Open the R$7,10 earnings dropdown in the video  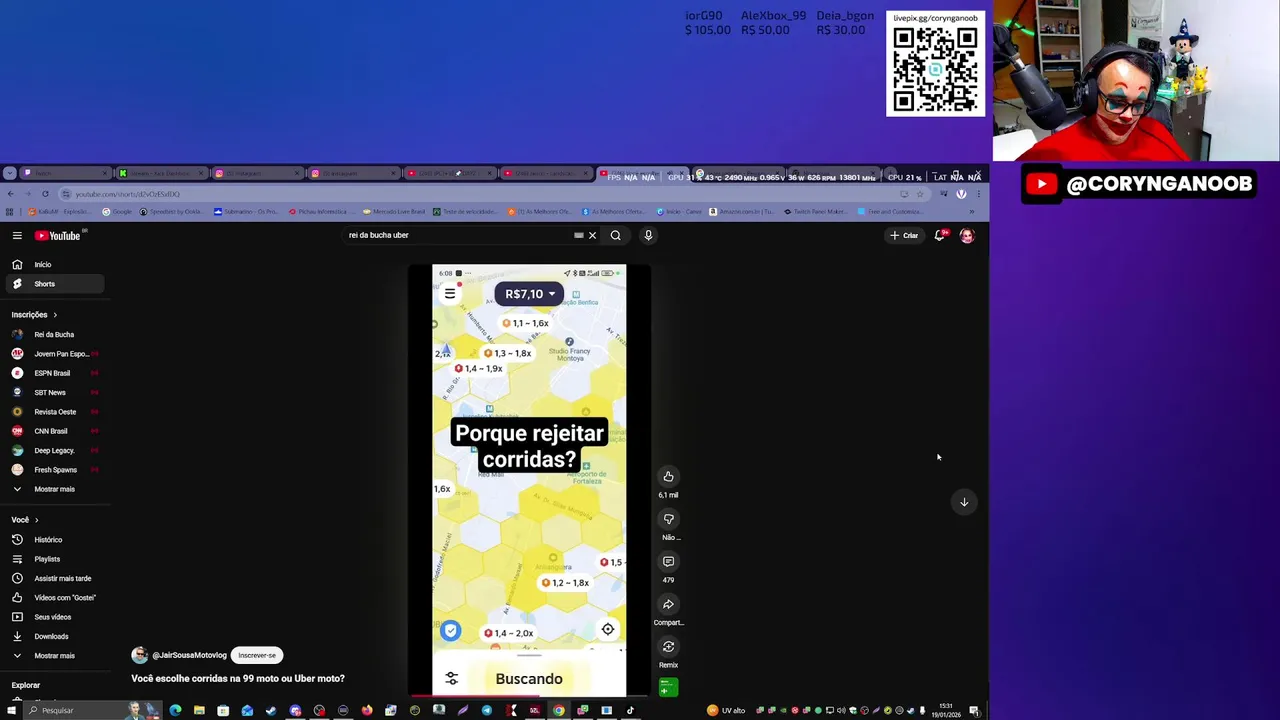click(x=529, y=294)
